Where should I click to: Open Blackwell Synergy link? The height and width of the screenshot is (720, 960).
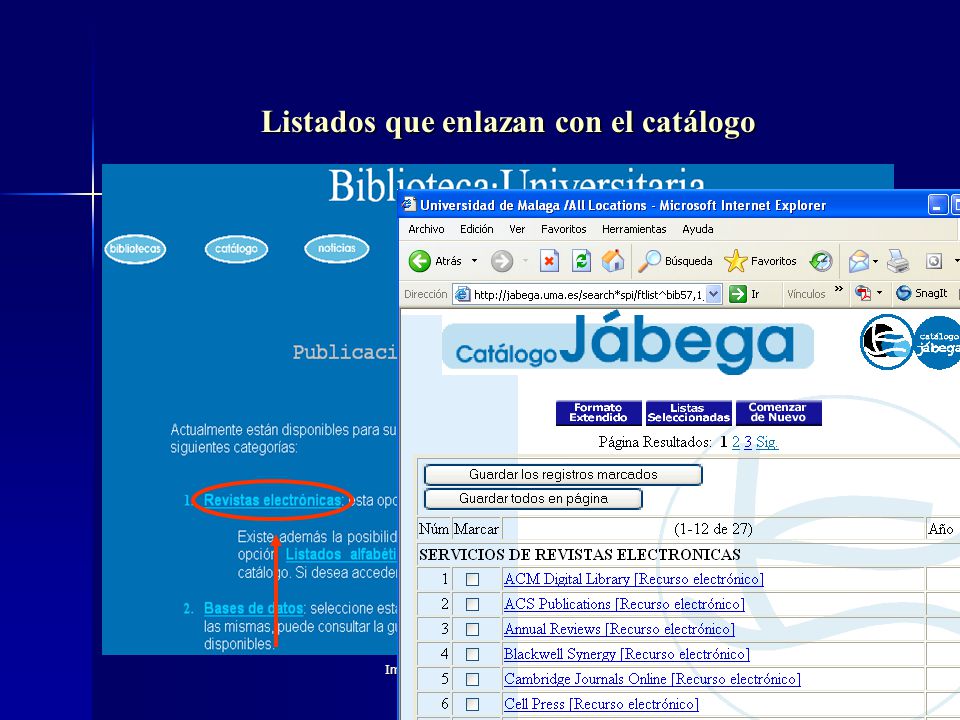click(626, 654)
